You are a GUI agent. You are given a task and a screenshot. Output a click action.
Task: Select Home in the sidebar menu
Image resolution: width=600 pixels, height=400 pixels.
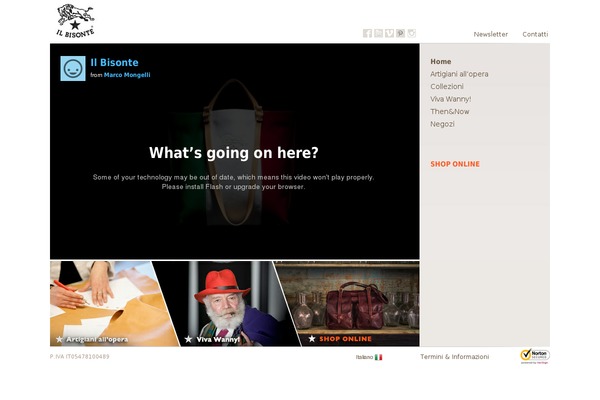pos(440,61)
